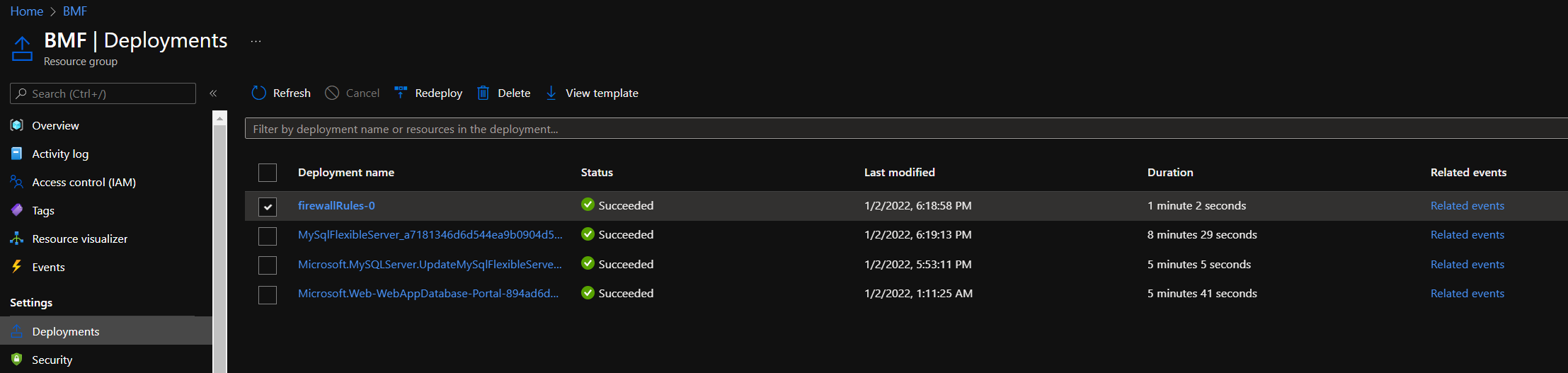The width and height of the screenshot is (1568, 373).
Task: Click the Refresh icon in toolbar
Action: click(259, 93)
